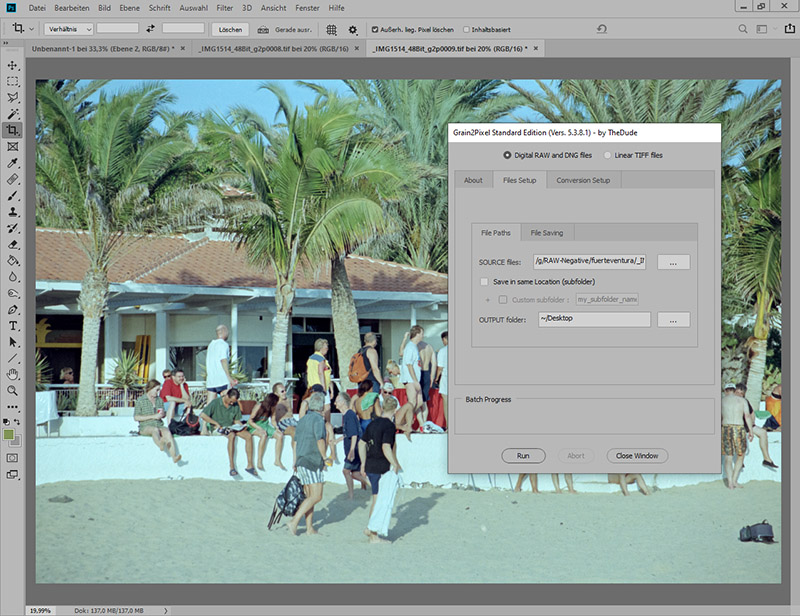Open additional crop settings gear menu
This screenshot has height=616, width=800.
pos(352,30)
